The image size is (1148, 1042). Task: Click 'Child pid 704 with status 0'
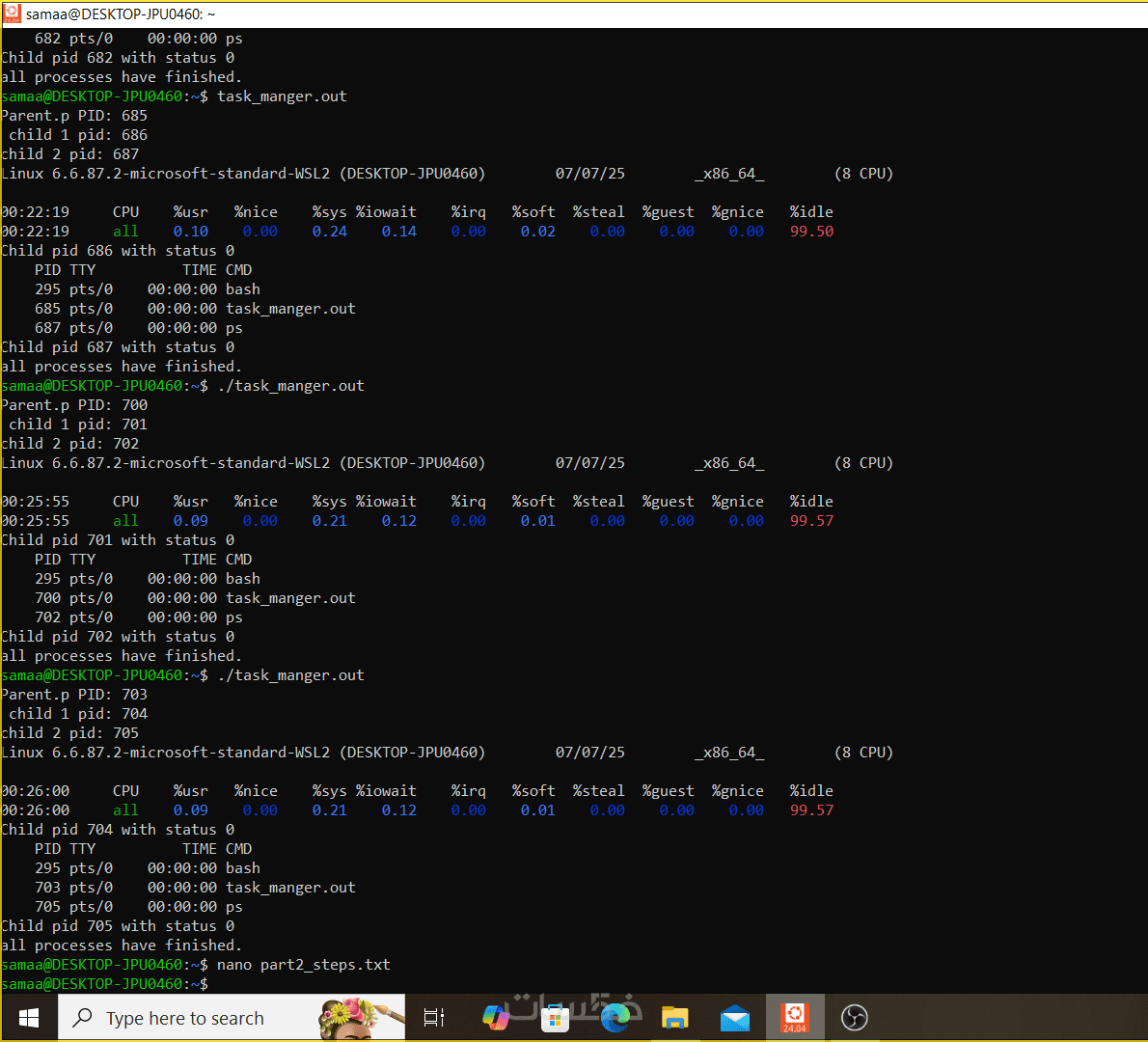pos(118,830)
